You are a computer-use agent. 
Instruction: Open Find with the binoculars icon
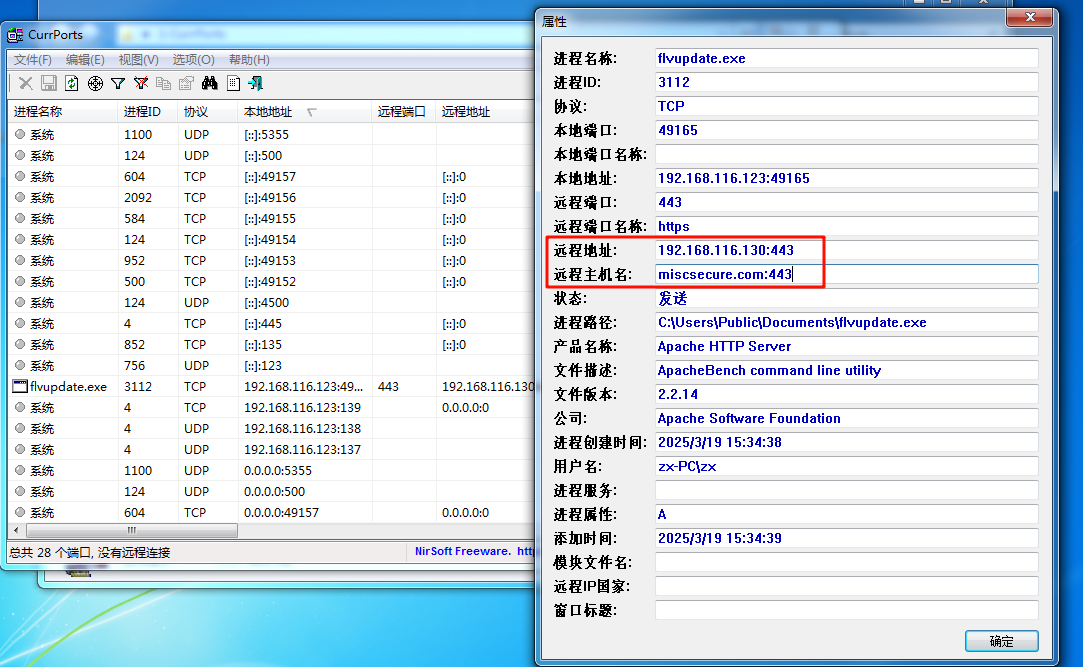(x=210, y=83)
